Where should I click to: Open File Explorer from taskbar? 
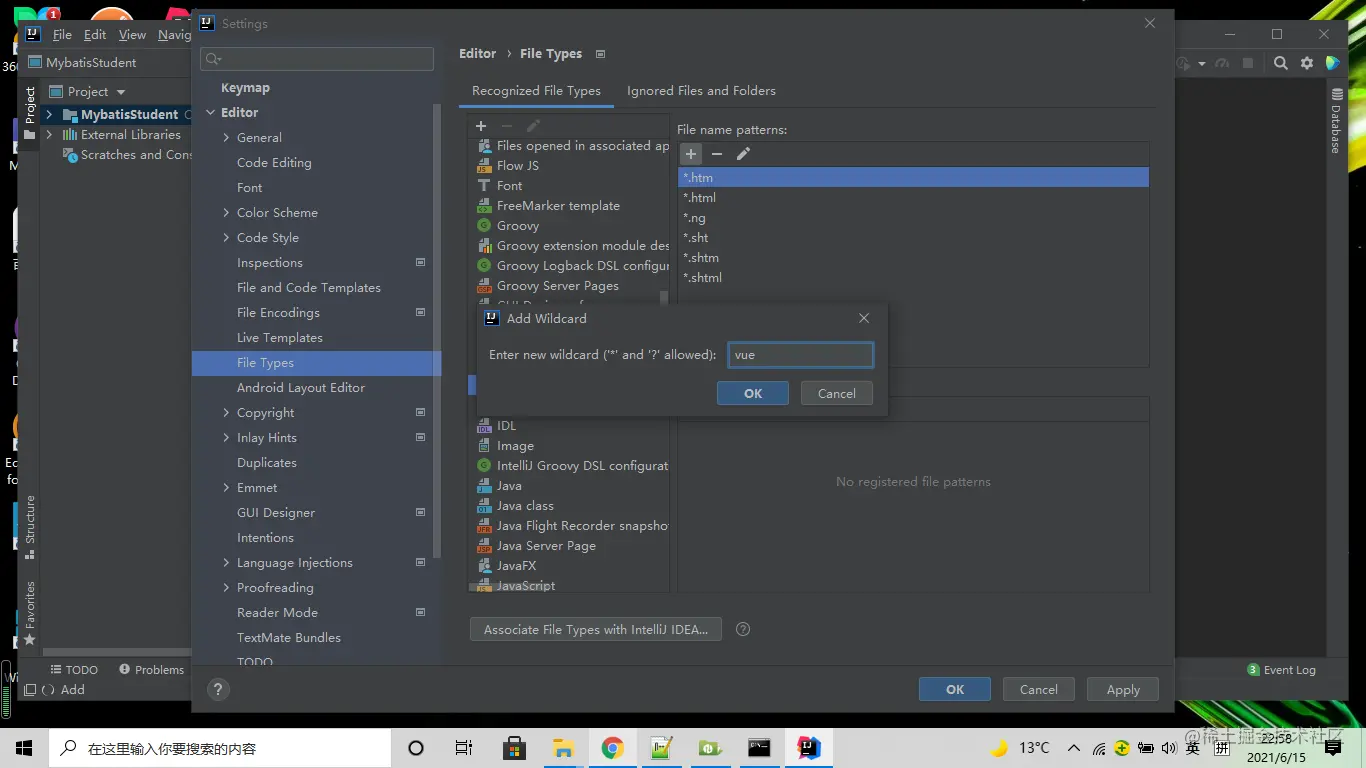coord(563,748)
